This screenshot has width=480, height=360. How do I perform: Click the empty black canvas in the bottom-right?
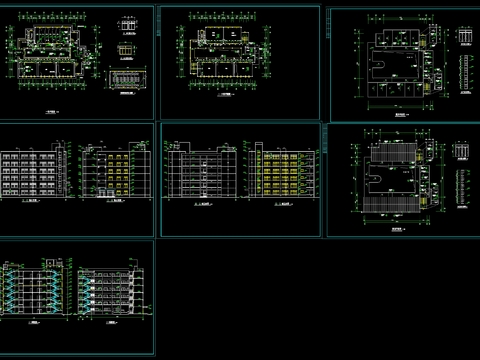tap(317, 298)
